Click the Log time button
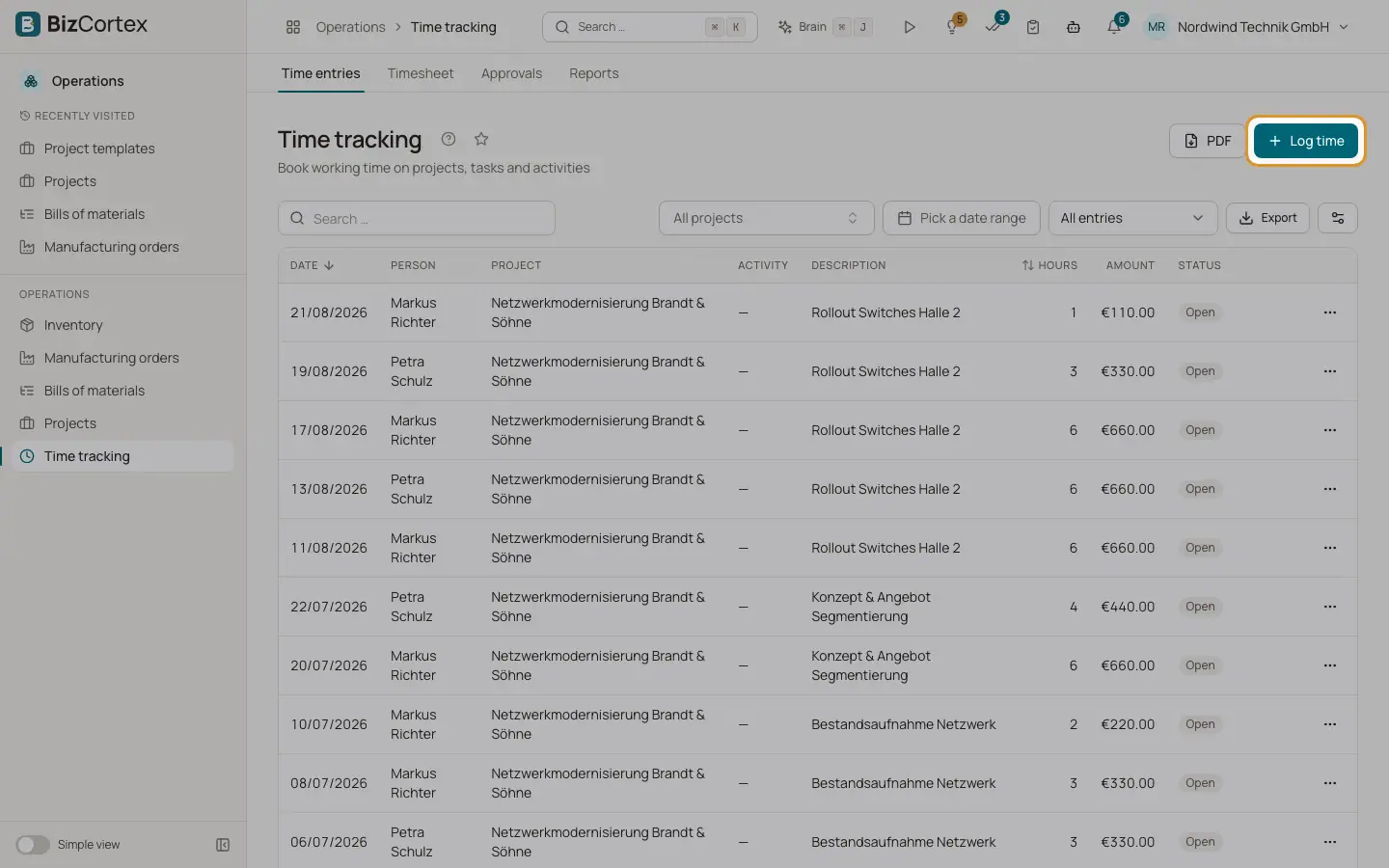The image size is (1389, 868). [1306, 141]
